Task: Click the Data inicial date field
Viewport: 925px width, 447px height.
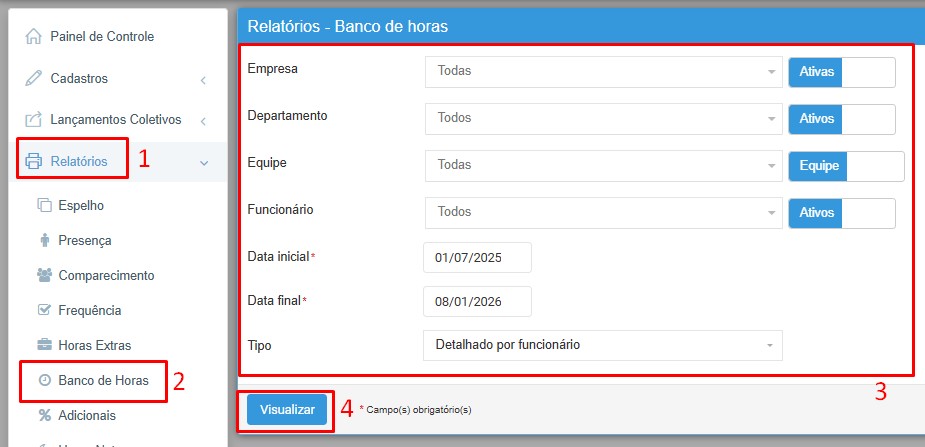Action: click(477, 257)
